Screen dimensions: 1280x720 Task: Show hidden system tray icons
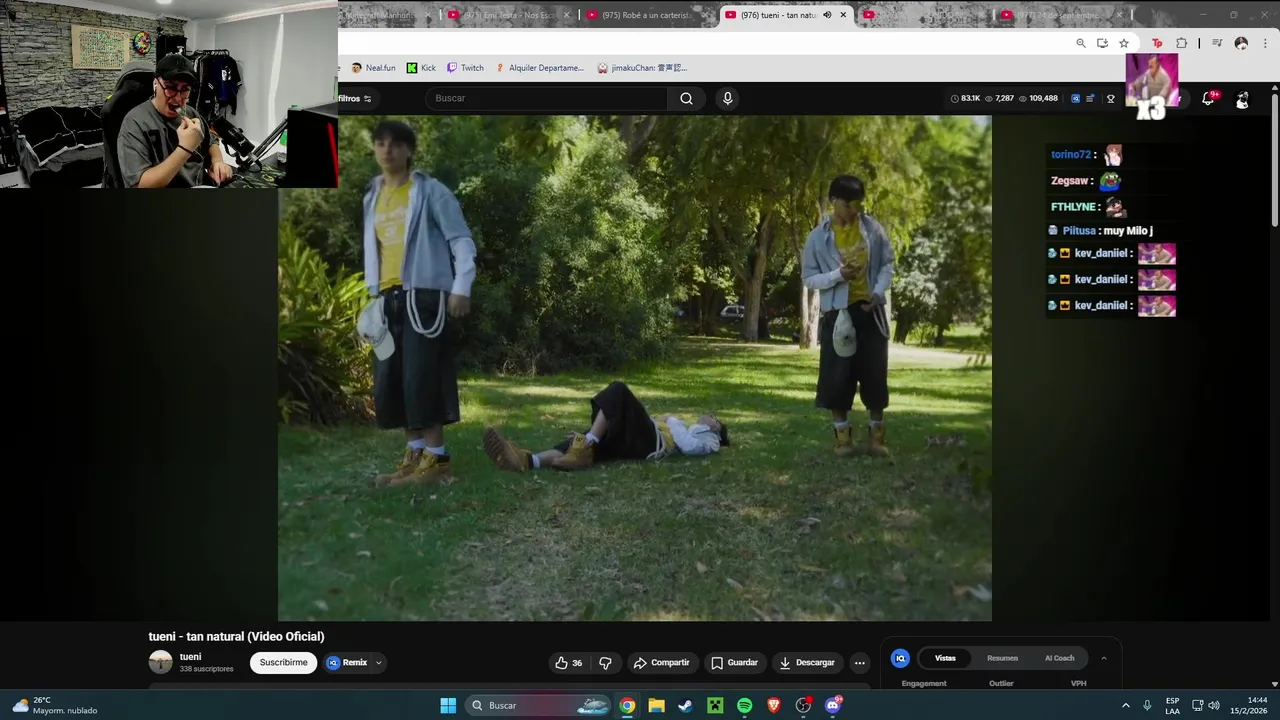(1125, 705)
